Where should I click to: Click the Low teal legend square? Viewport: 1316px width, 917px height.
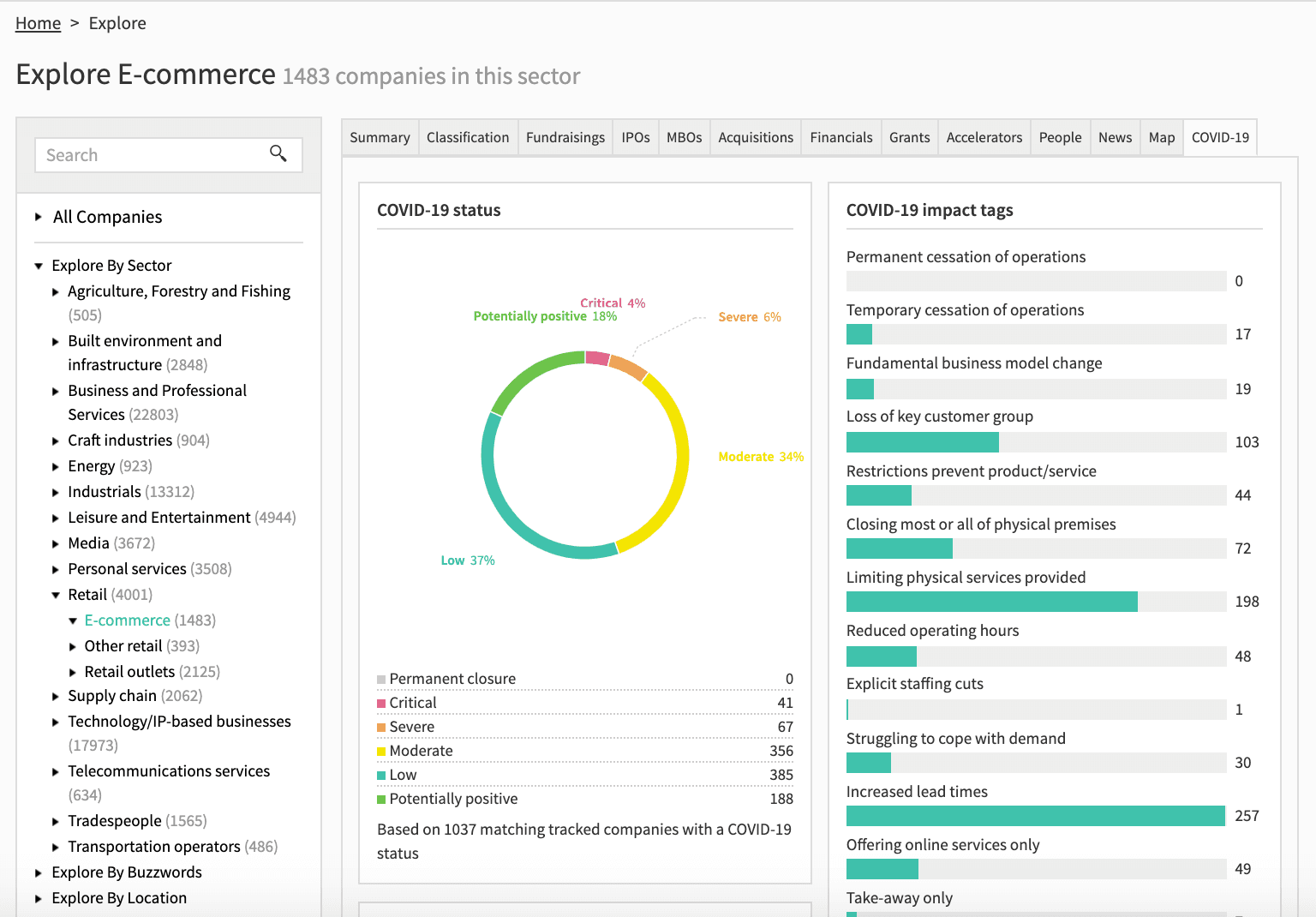[381, 776]
